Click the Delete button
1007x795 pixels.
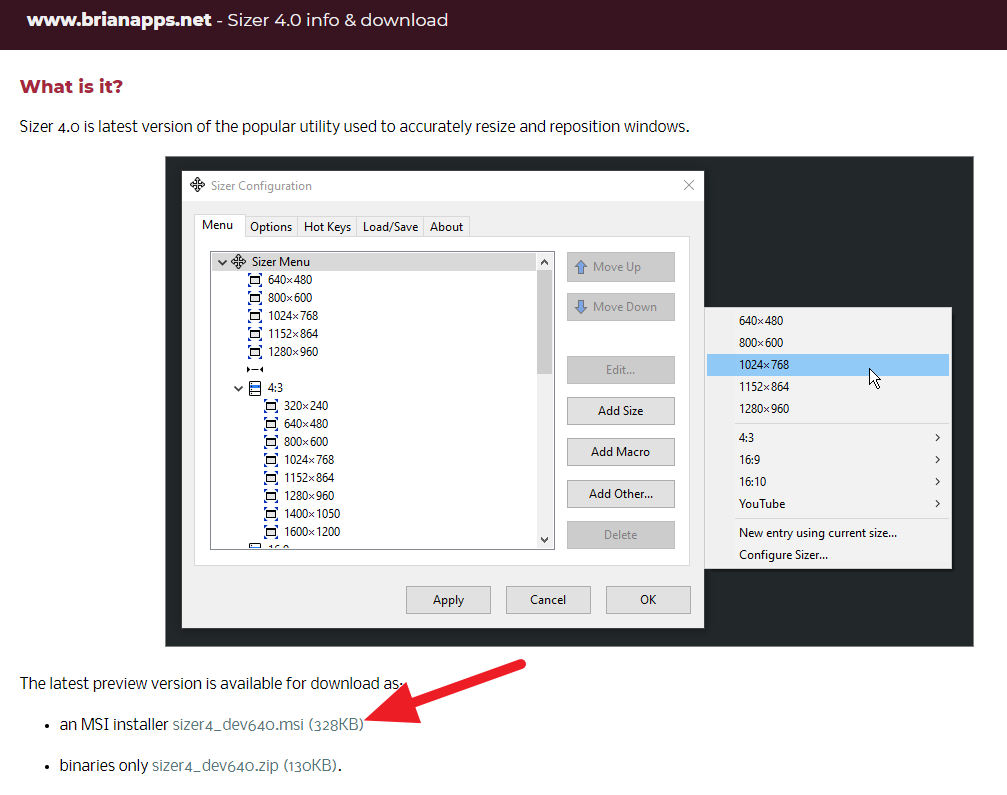click(x=620, y=535)
